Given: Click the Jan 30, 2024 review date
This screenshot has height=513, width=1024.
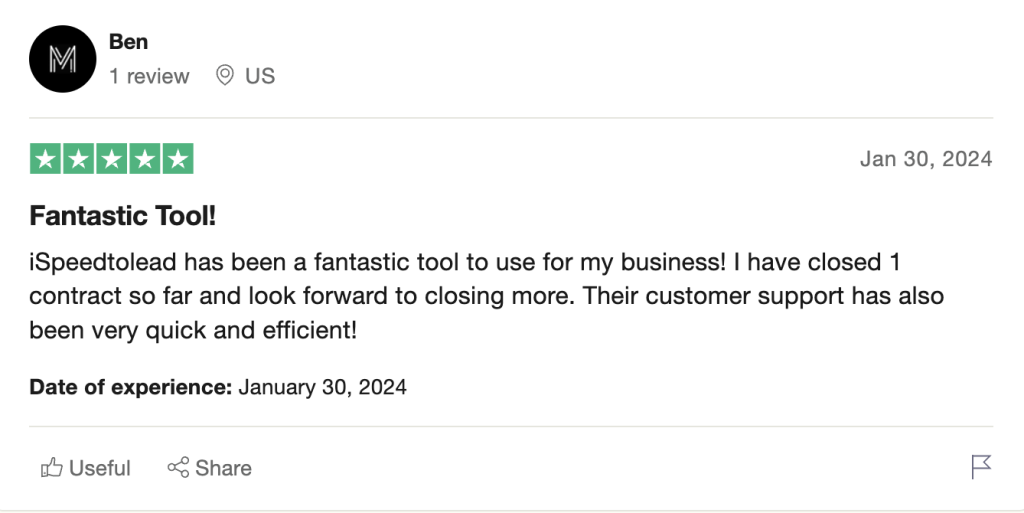Looking at the screenshot, I should [926, 159].
